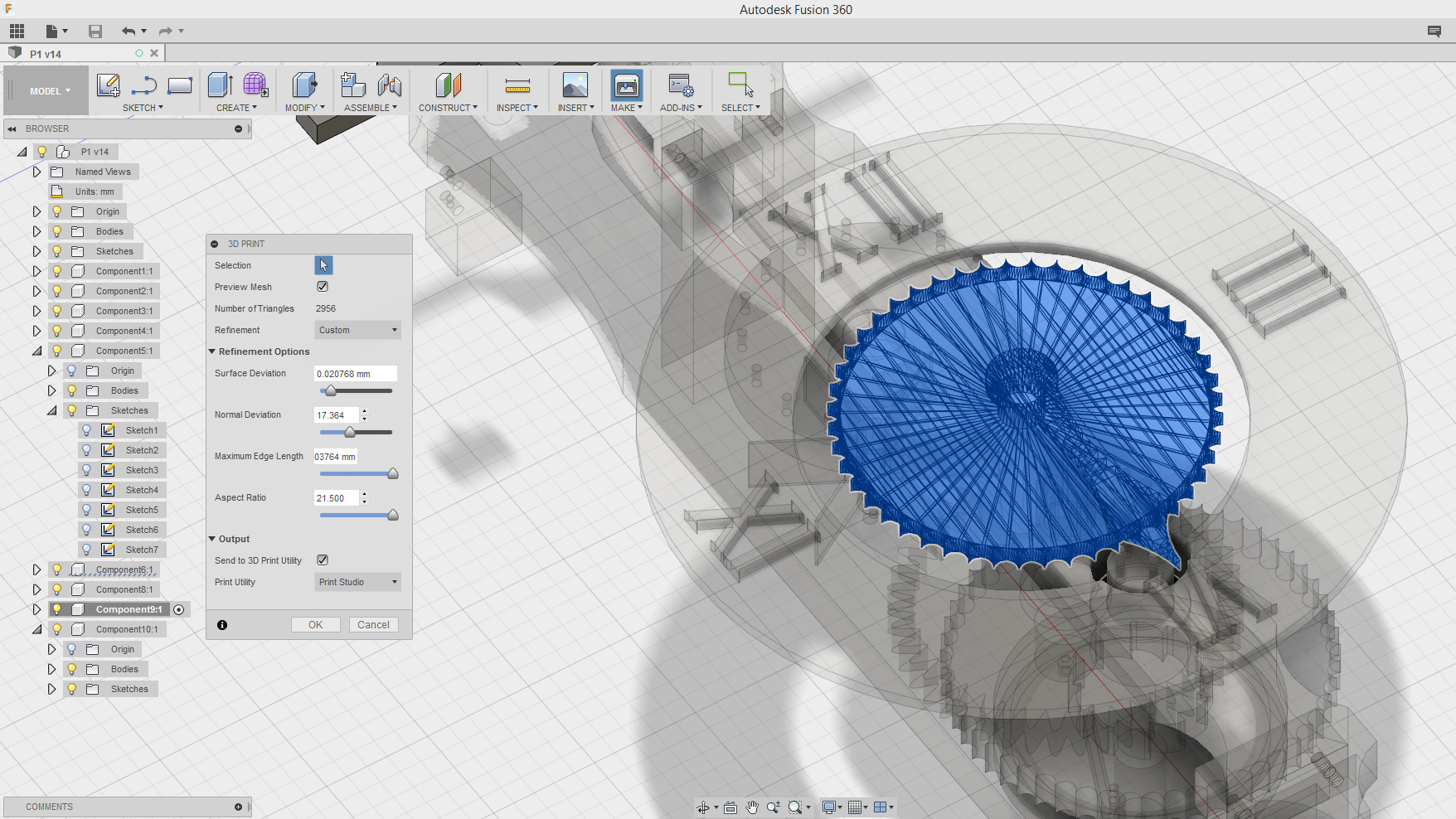Expand the COMMENTS panel
Viewport: 1456px width, 819px height.
[x=239, y=807]
